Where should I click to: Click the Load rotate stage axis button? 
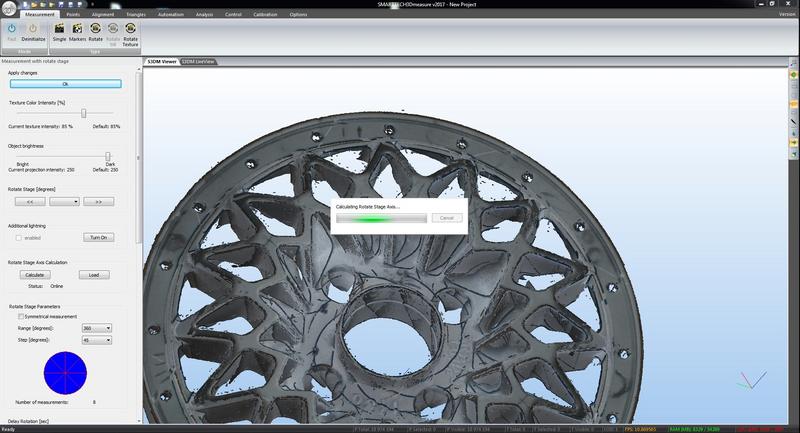[94, 275]
